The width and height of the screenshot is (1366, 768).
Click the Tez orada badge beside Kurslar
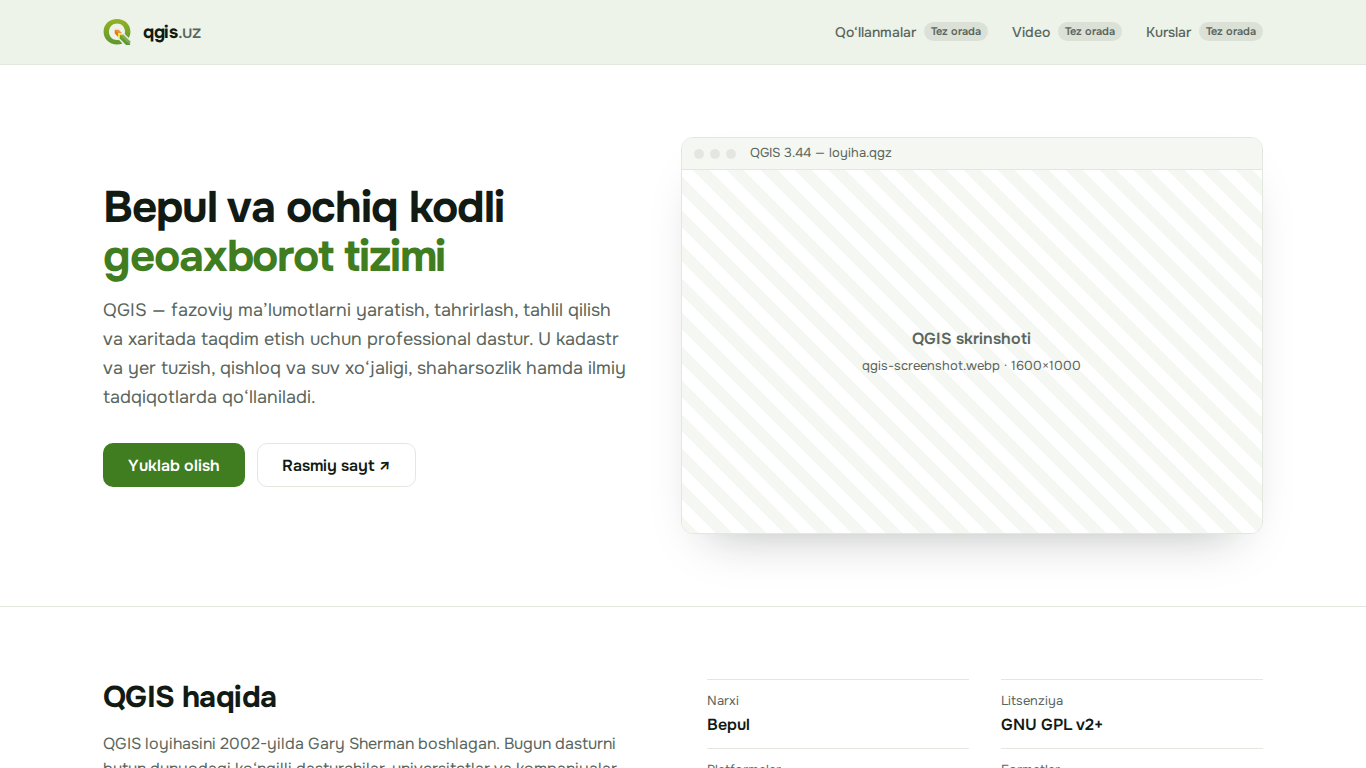[1231, 32]
